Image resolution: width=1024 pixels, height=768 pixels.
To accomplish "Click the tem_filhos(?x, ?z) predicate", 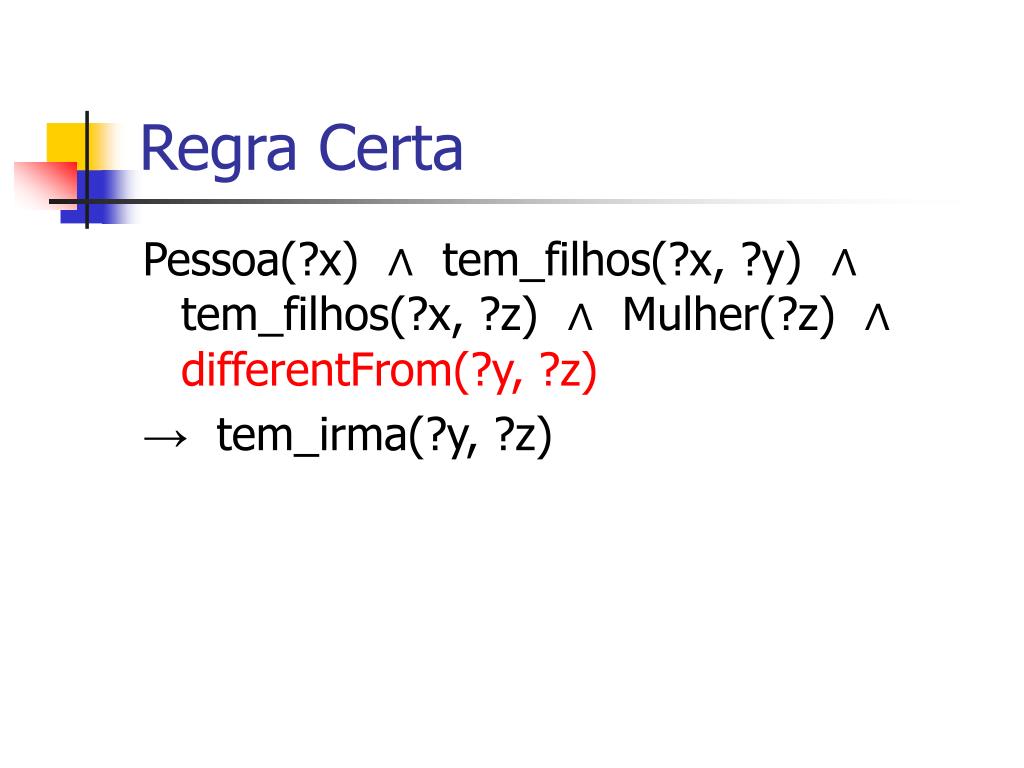I will click(359, 316).
